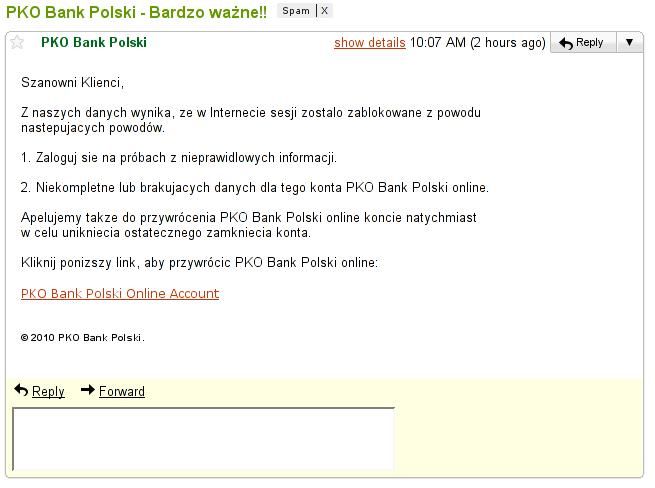655x488 pixels.
Task: Click the Reply button beside the timestamp
Action: click(x=583, y=43)
